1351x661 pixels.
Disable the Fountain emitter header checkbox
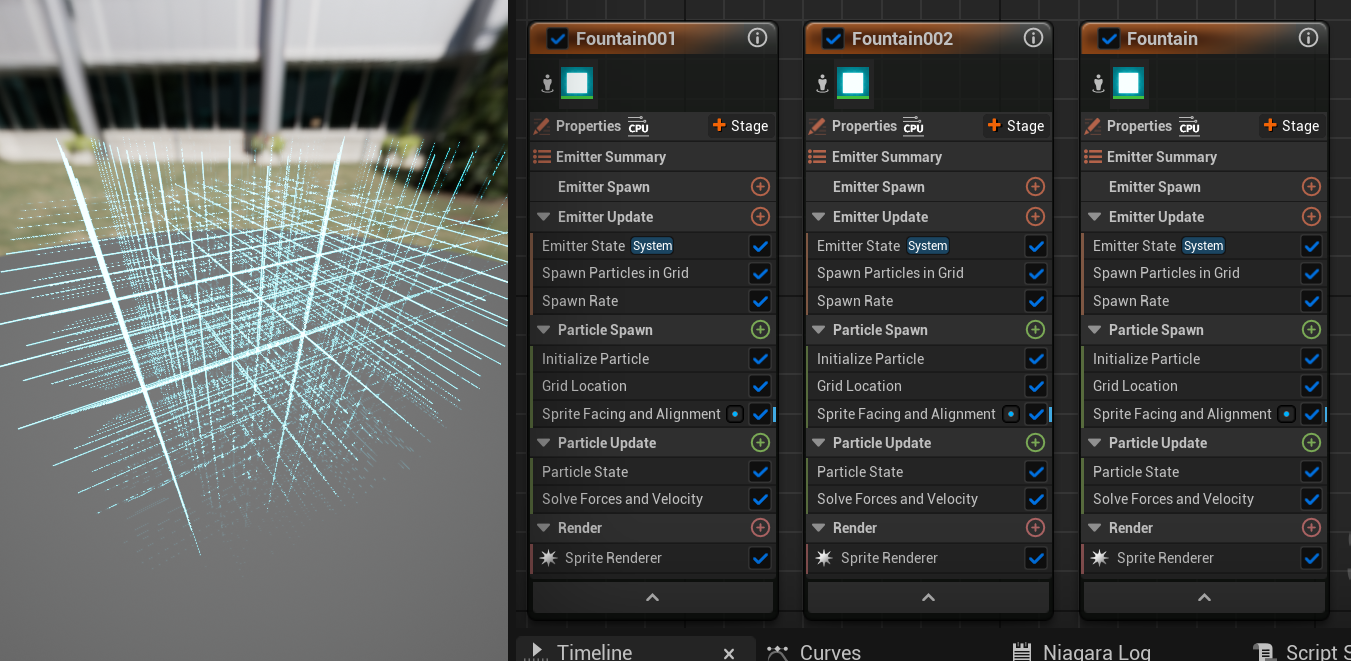click(x=1109, y=39)
